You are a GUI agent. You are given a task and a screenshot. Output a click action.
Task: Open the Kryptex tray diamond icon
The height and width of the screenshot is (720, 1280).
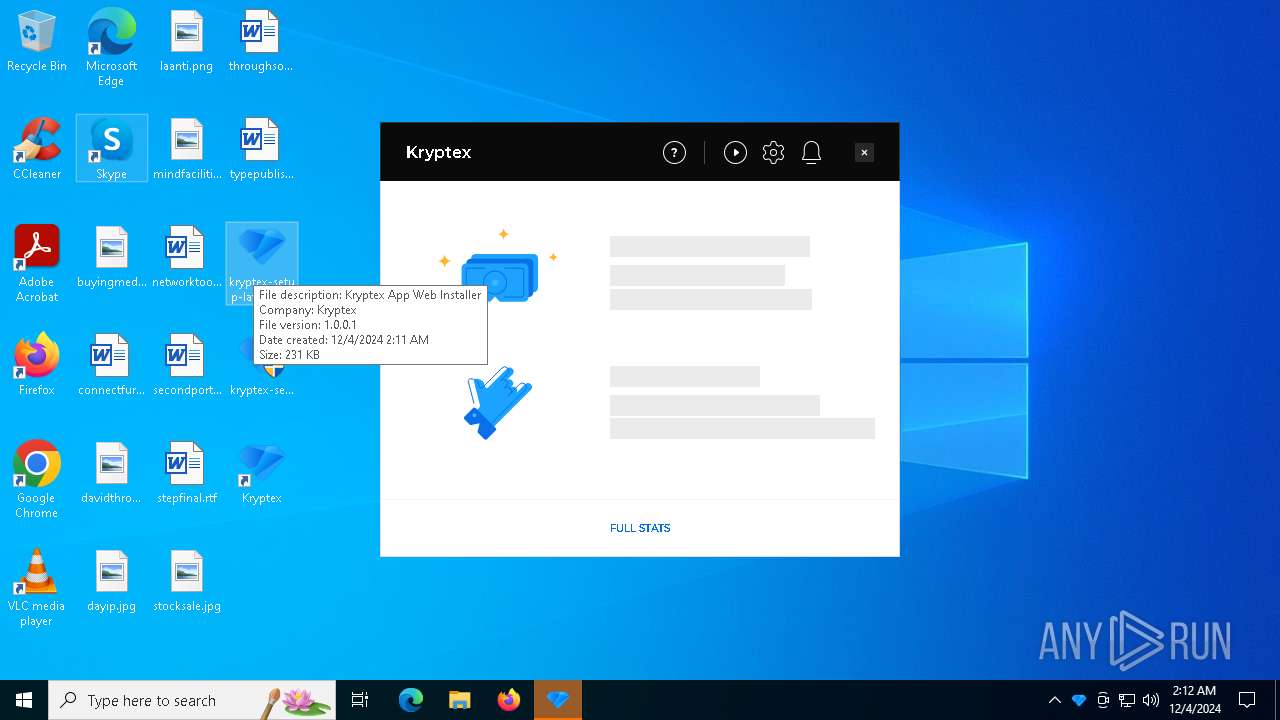1079,700
